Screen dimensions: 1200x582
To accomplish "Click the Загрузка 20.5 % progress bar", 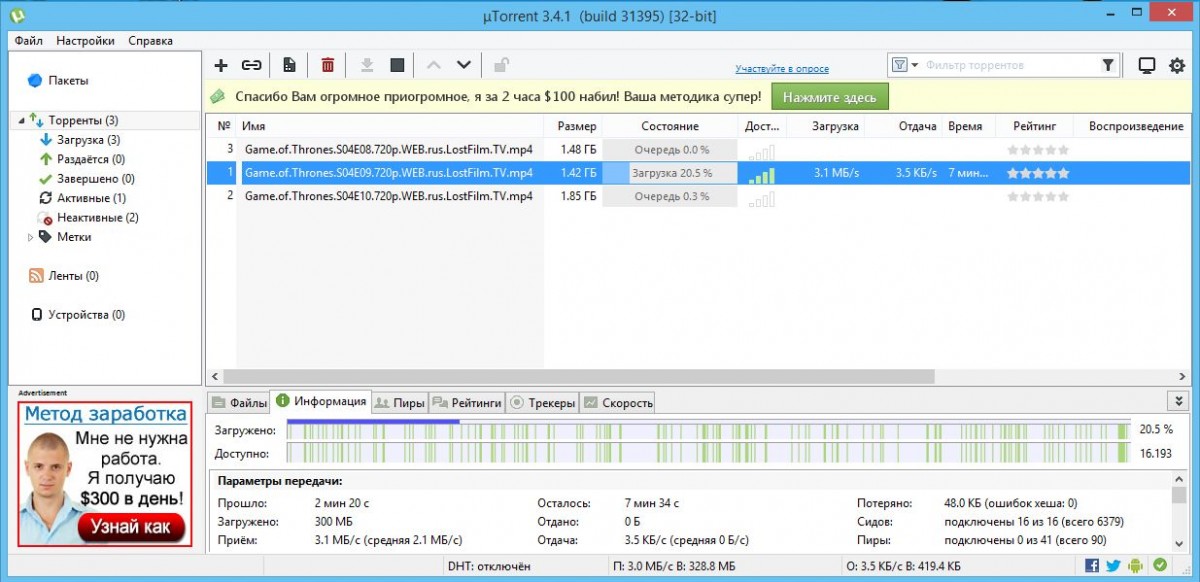I will coord(670,173).
